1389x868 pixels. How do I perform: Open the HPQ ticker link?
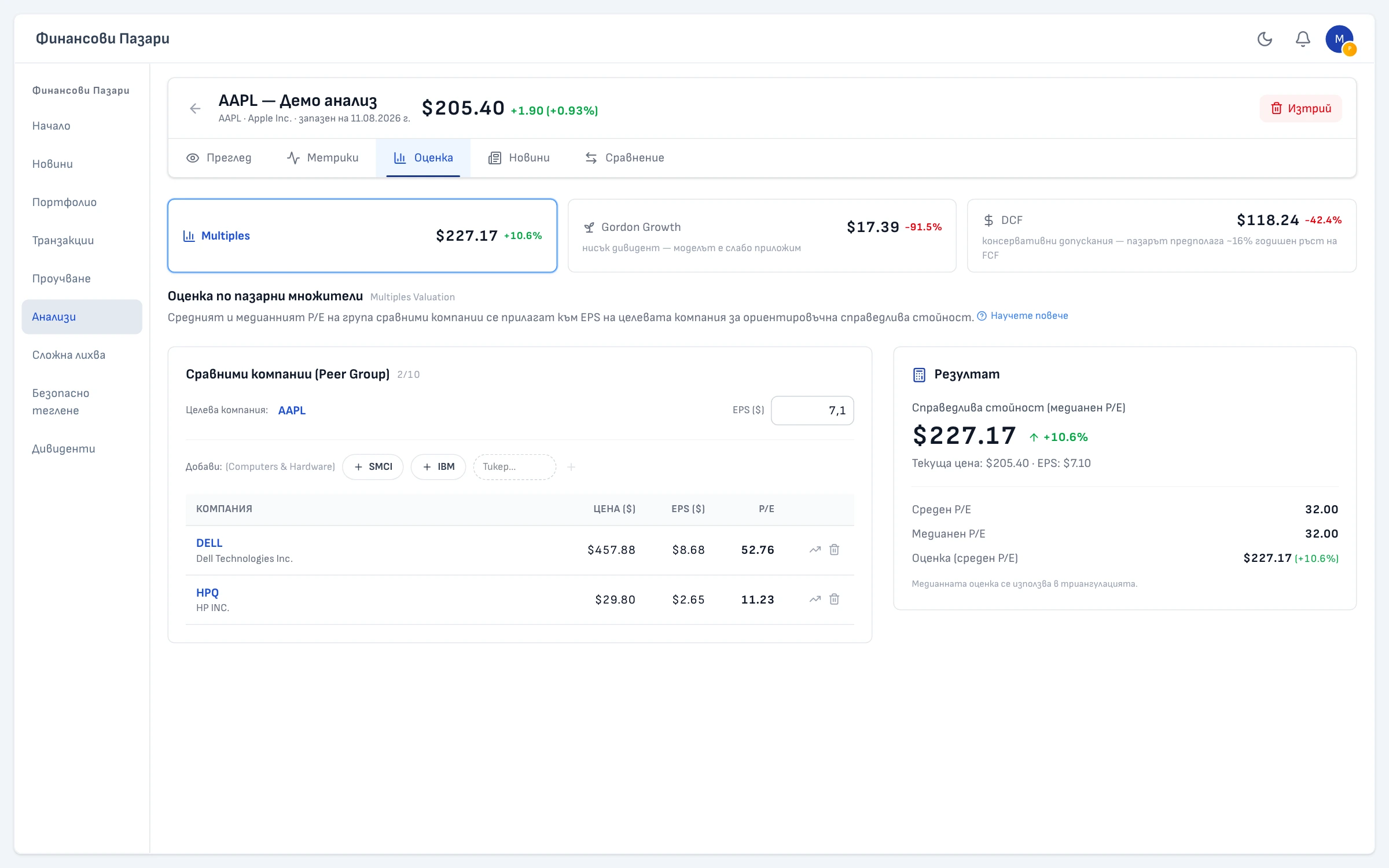click(x=207, y=593)
